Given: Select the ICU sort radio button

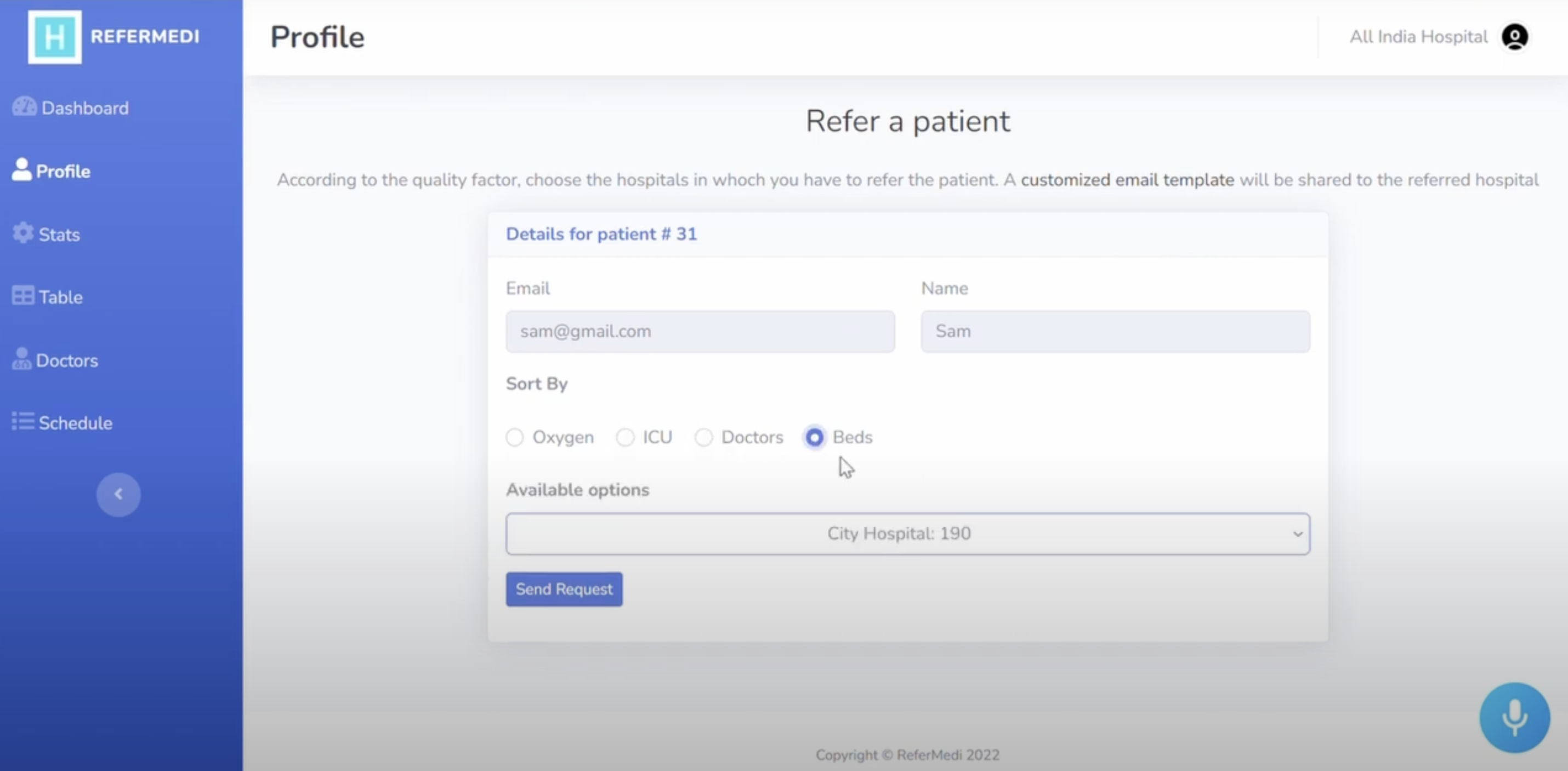Looking at the screenshot, I should [625, 437].
